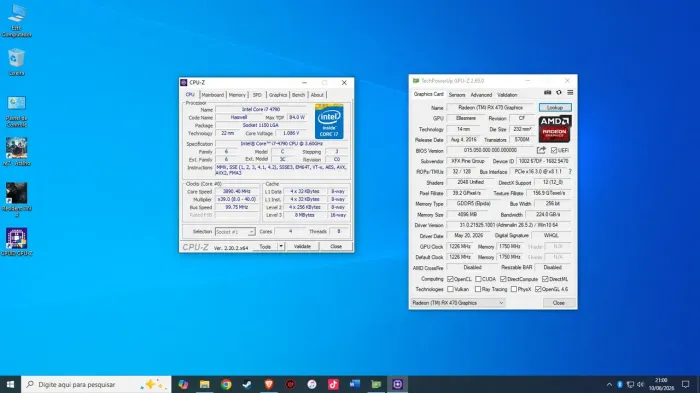Open the Graphics tab in CPU-Z
Screen dimensions: 700x393
pos(278,95)
